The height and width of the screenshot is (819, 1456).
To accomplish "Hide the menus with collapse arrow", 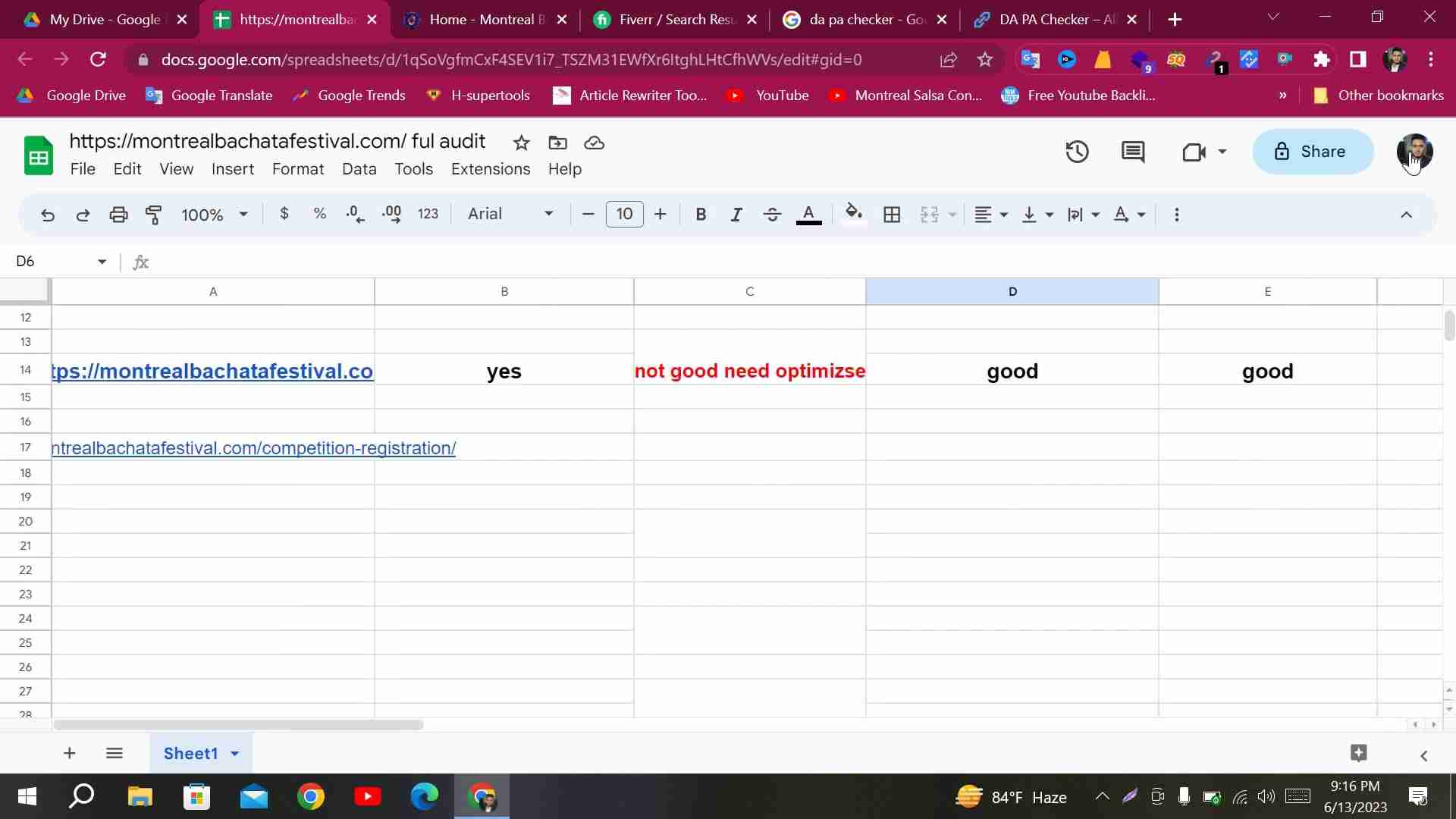I will pyautogui.click(x=1406, y=215).
